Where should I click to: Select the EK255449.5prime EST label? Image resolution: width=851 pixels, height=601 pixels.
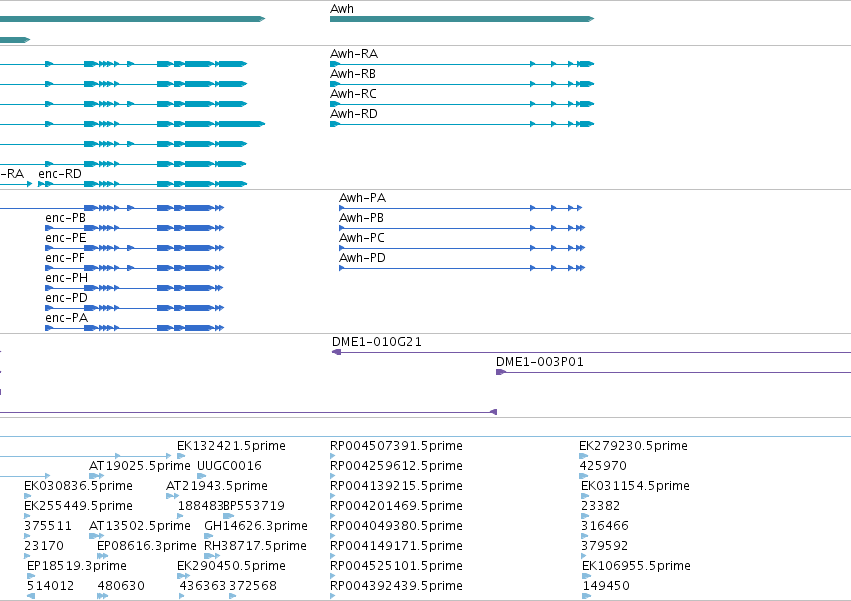pyautogui.click(x=78, y=506)
